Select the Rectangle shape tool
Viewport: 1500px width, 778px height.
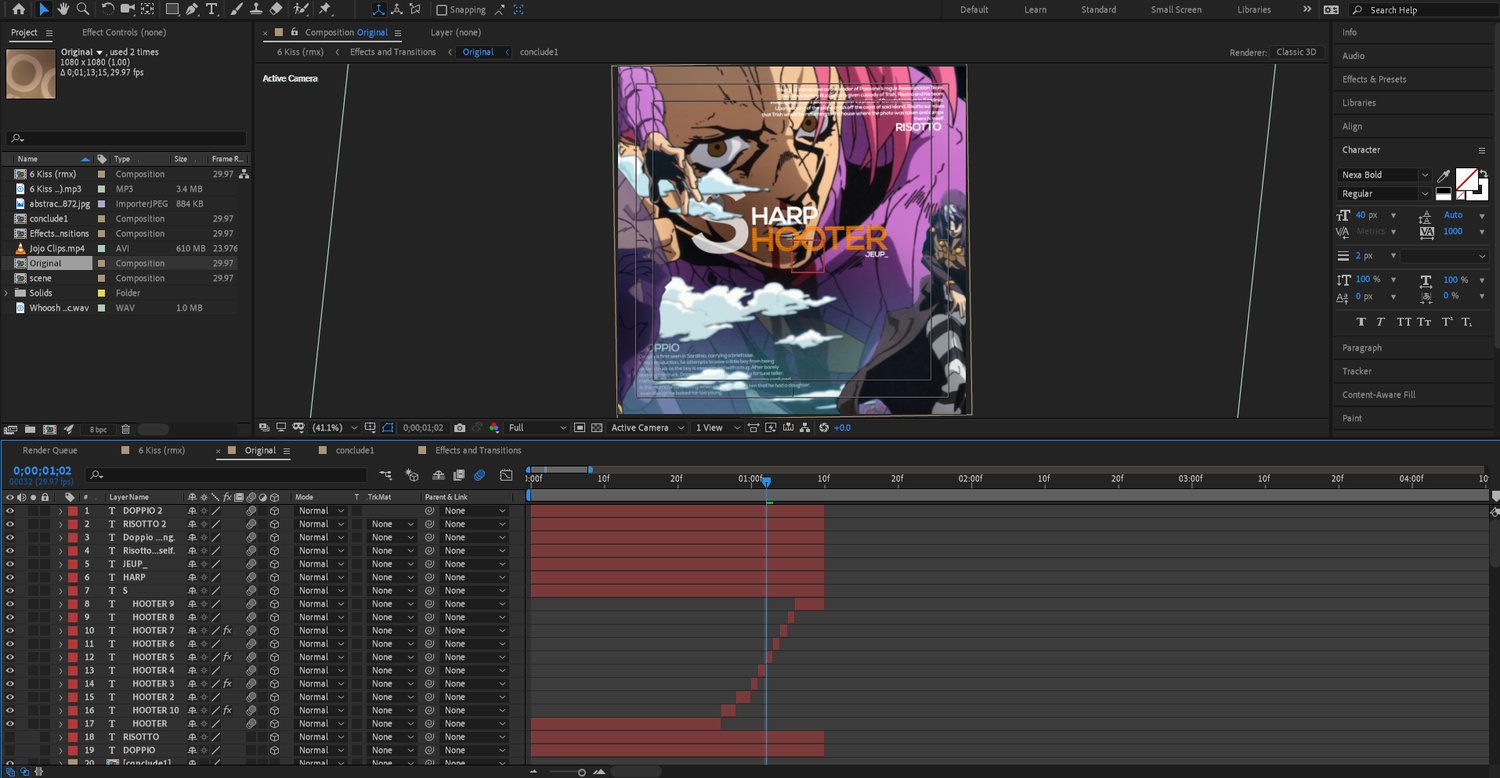tap(172, 9)
